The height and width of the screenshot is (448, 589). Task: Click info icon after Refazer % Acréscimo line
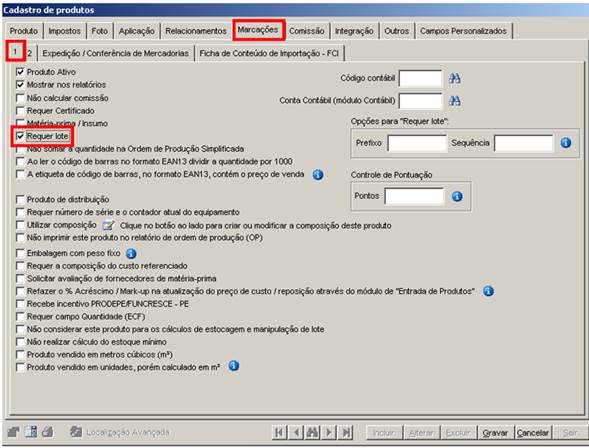488,291
